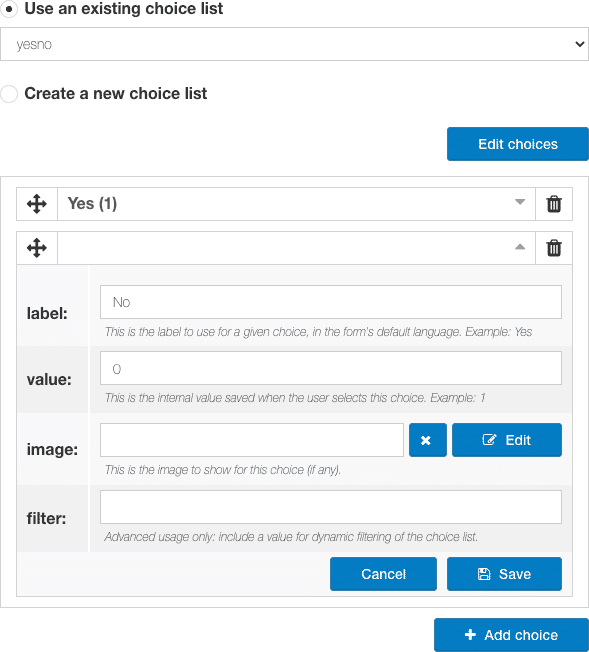Click the 'filter:' field caption
The width and height of the screenshot is (589, 652).
(x=47, y=519)
